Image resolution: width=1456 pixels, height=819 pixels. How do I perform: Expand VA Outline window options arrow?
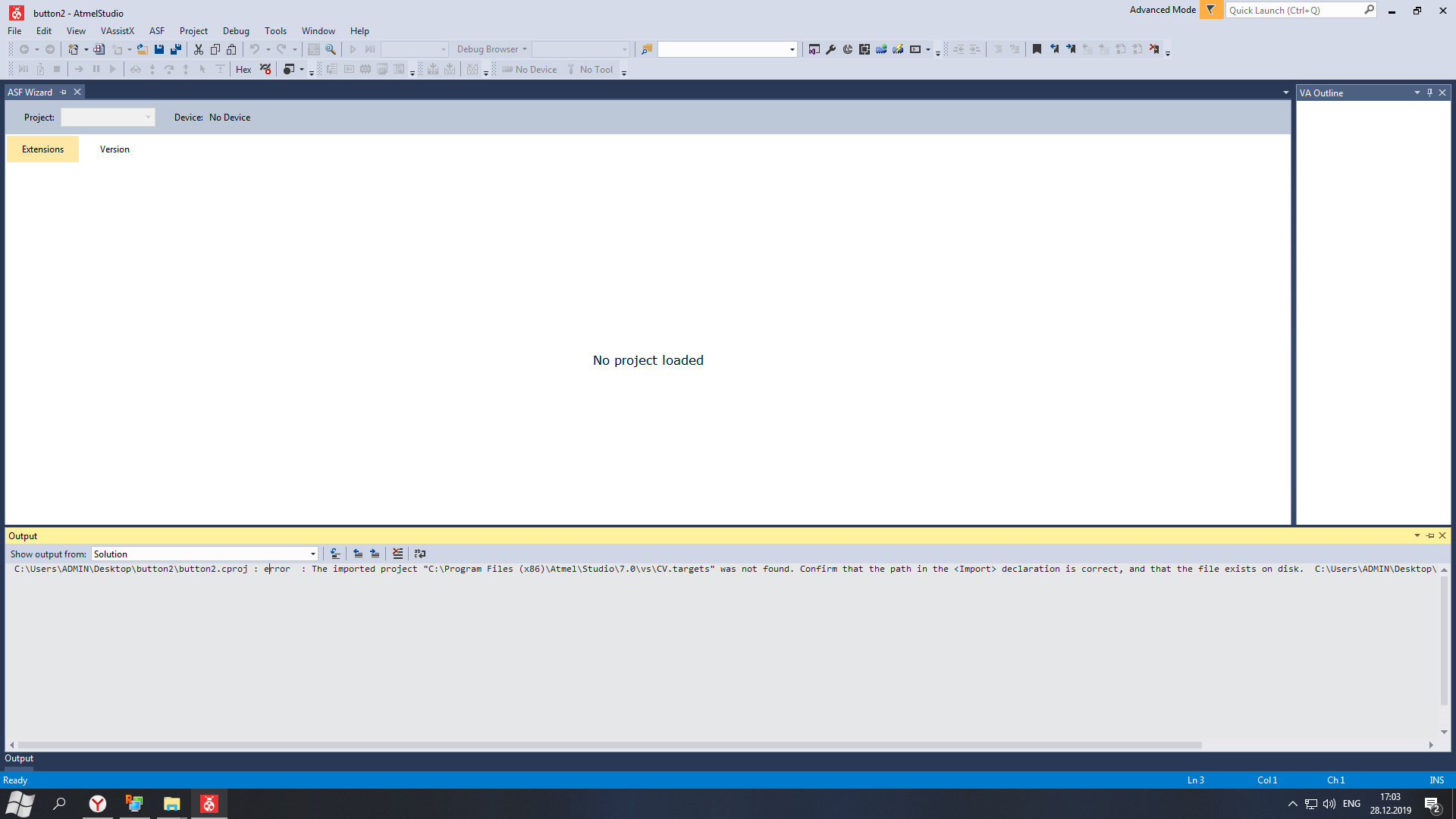(1417, 93)
